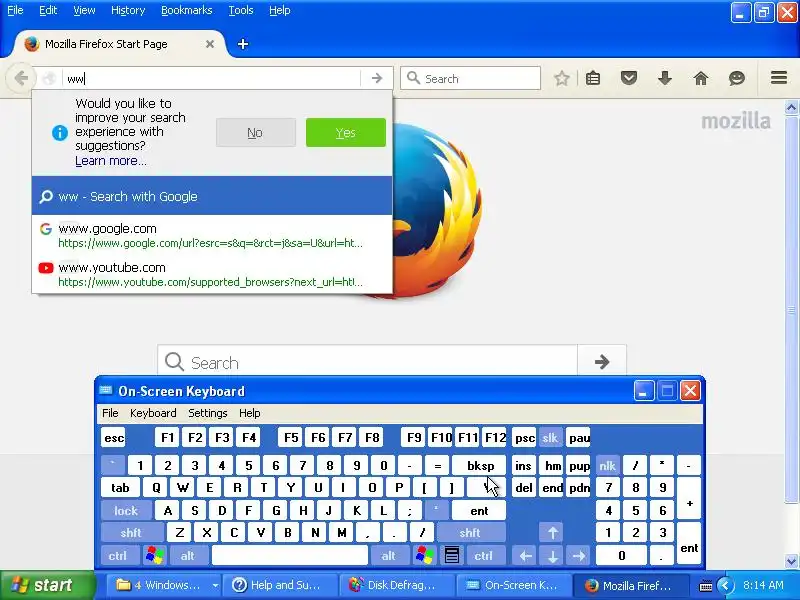
Task: Click the toolbar Search input field
Action: coord(470,78)
